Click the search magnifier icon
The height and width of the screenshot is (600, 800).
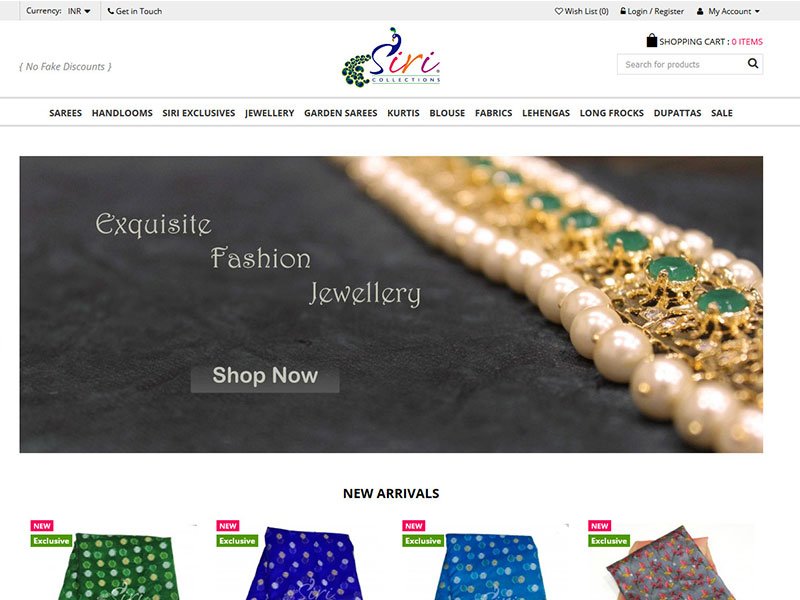point(753,64)
